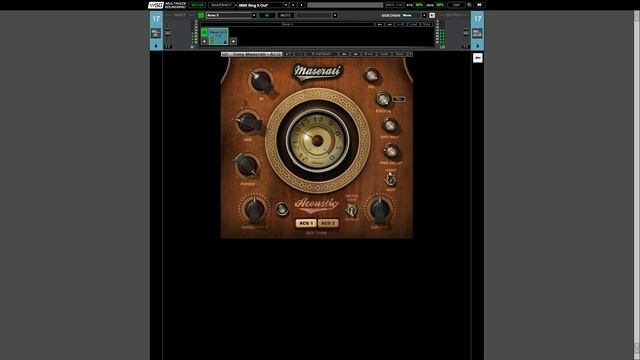Click the third silver knob on right side

pyautogui.click(x=389, y=125)
